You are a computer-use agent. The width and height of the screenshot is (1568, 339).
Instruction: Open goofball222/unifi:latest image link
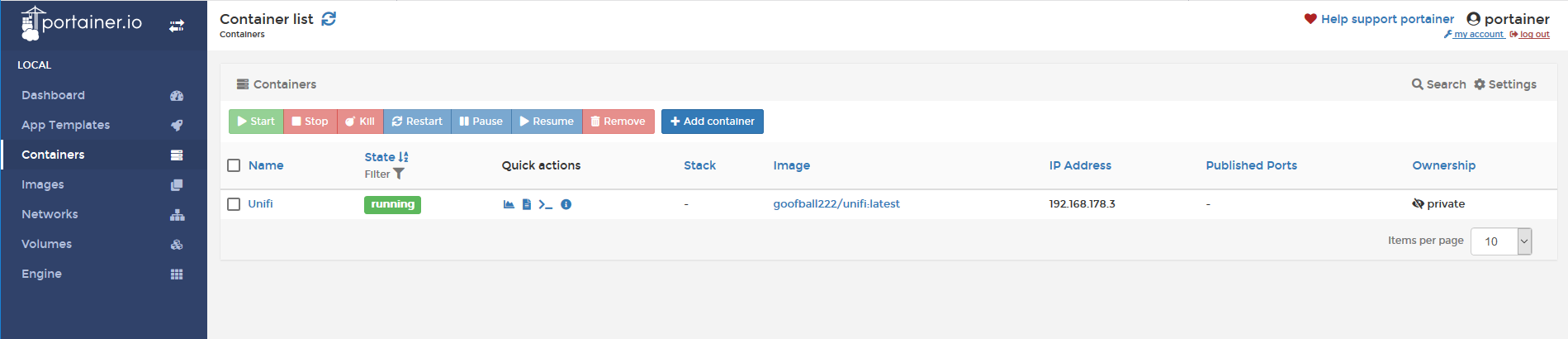pyautogui.click(x=836, y=204)
